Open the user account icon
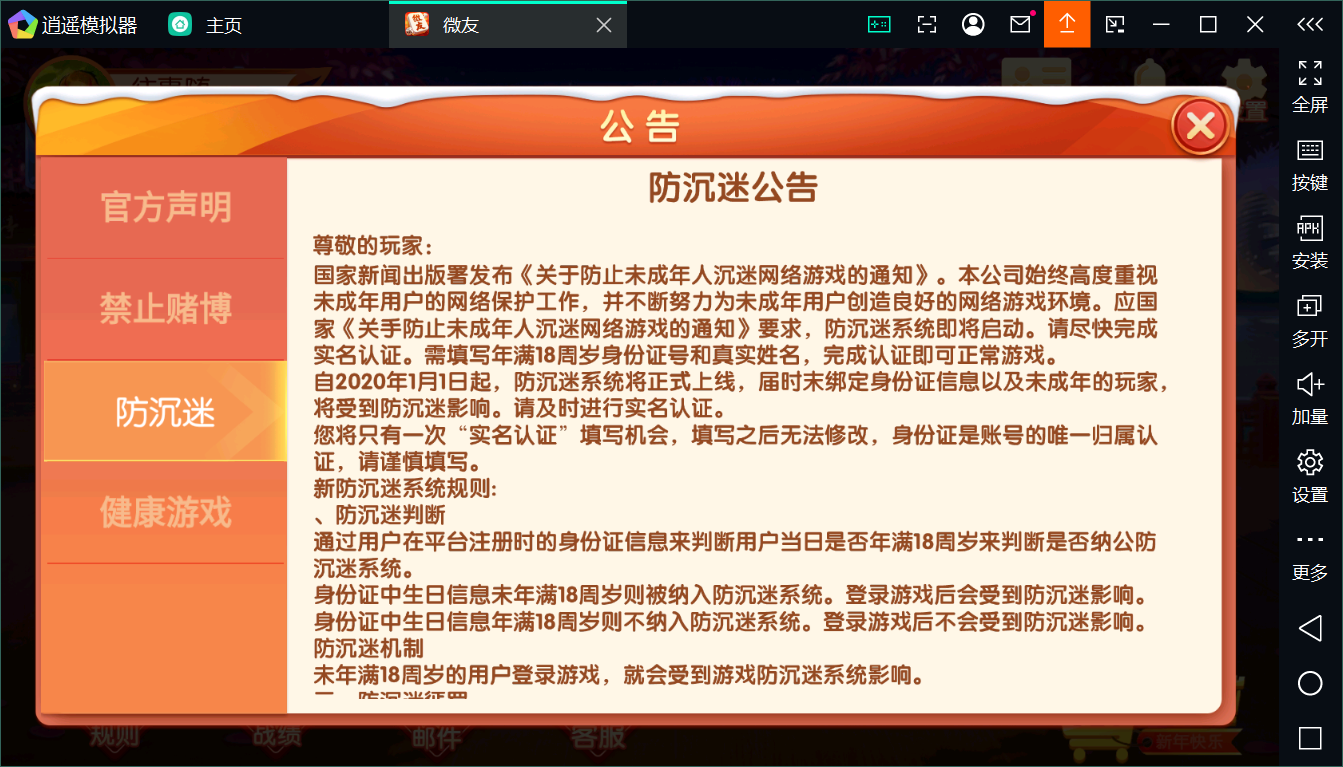 pyautogui.click(x=973, y=23)
